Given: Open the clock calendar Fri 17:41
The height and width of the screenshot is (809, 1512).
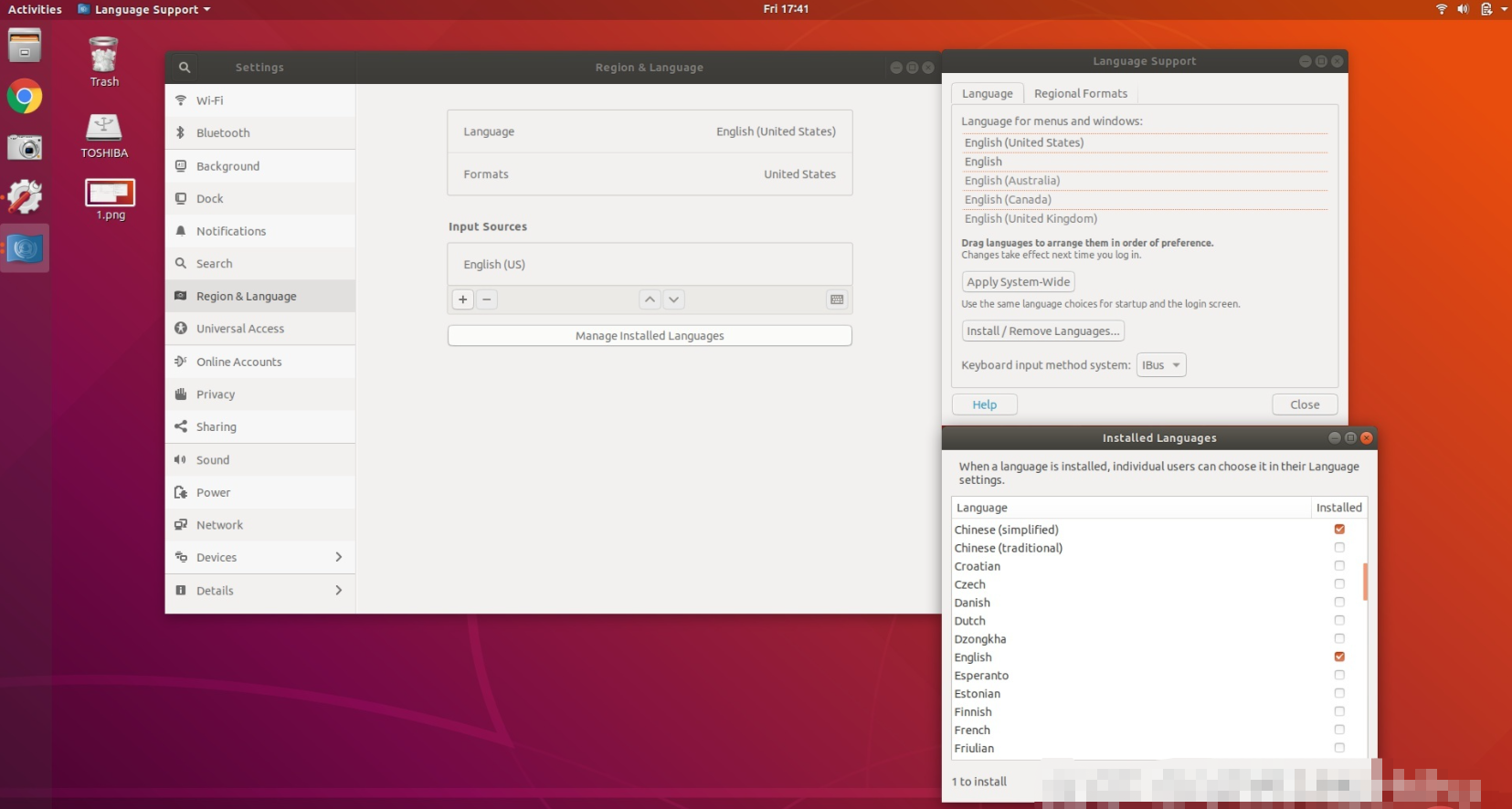Looking at the screenshot, I should [x=786, y=9].
